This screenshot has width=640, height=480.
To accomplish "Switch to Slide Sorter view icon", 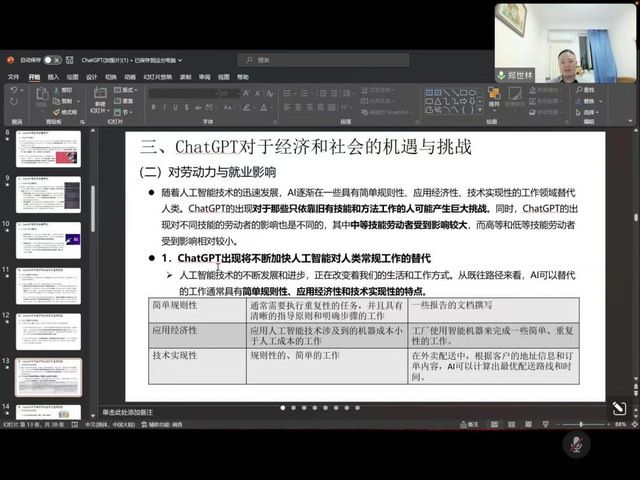I will click(511, 424).
